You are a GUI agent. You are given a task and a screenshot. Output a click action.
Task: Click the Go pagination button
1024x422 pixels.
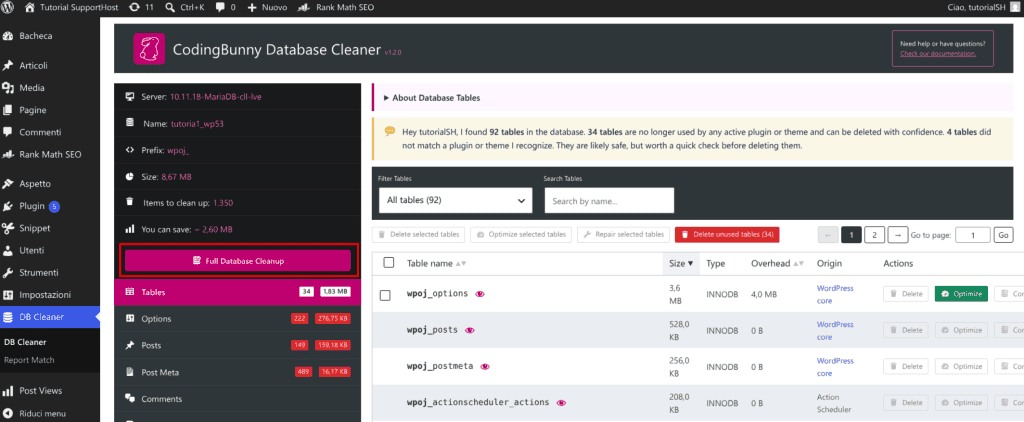pyautogui.click(x=1004, y=235)
